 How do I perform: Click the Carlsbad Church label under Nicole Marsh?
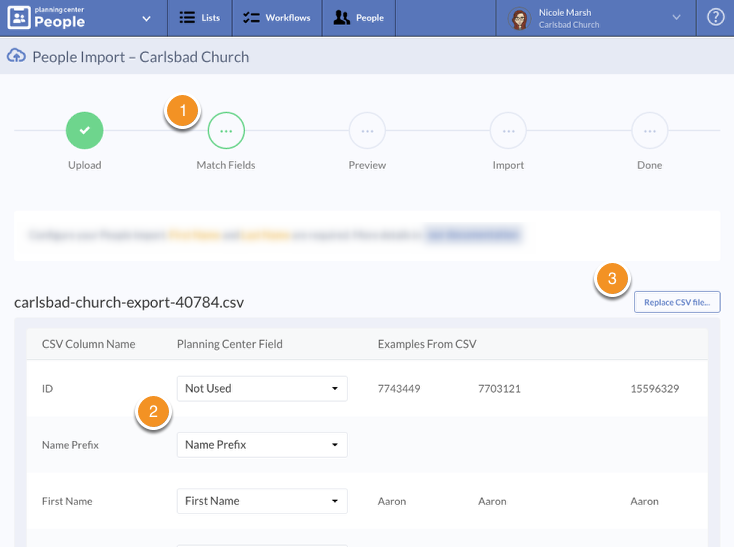569,25
